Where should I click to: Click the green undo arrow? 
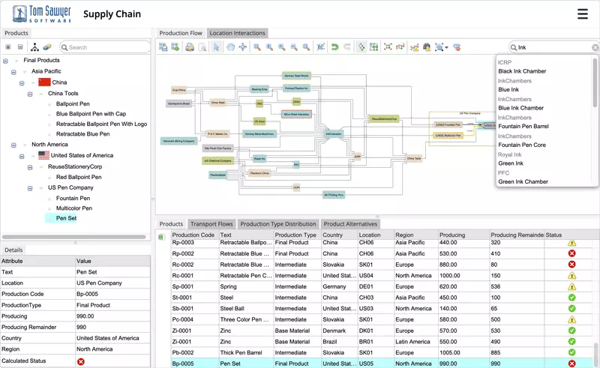335,47
